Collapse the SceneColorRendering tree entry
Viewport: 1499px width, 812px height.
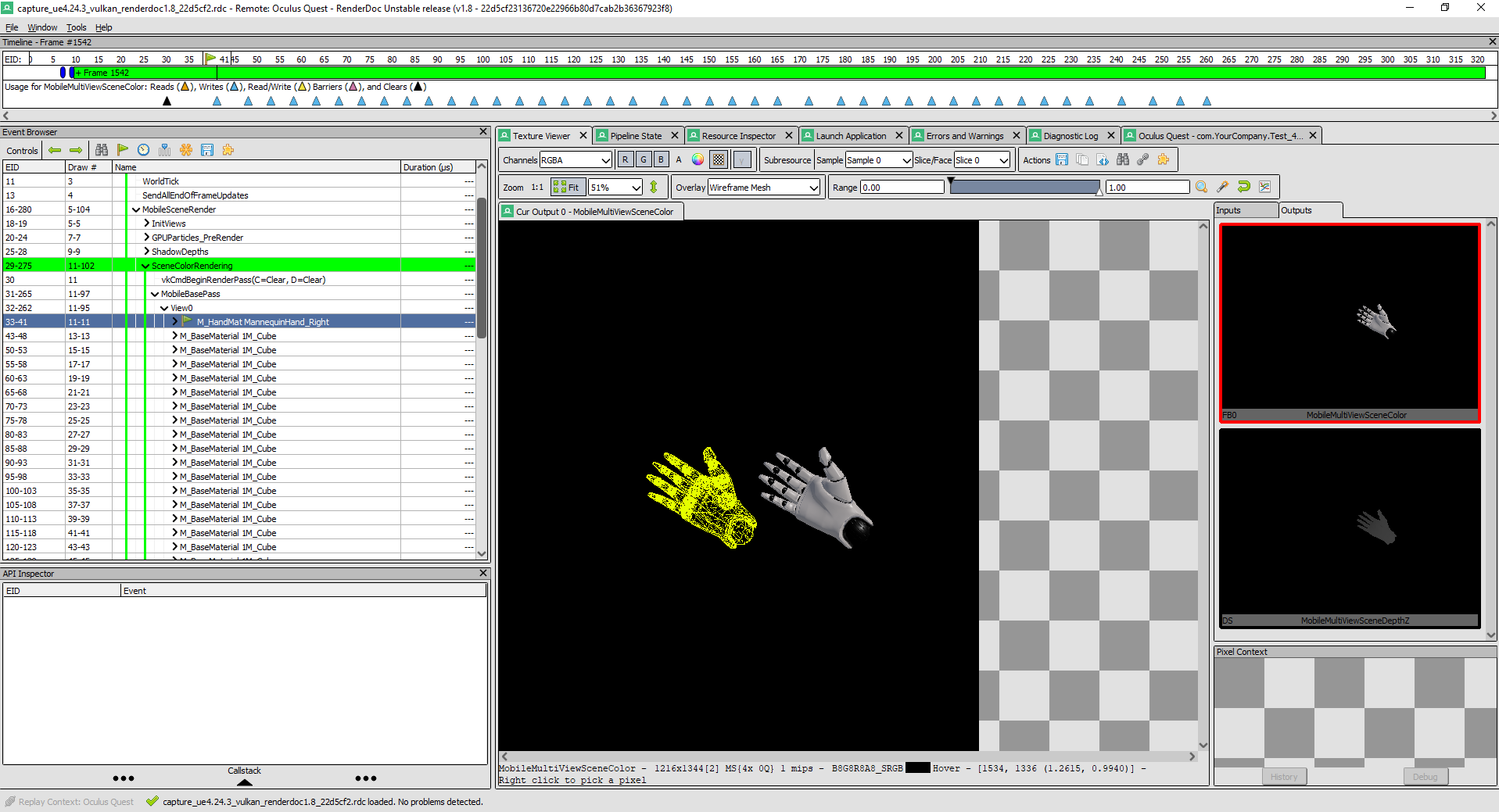click(145, 266)
